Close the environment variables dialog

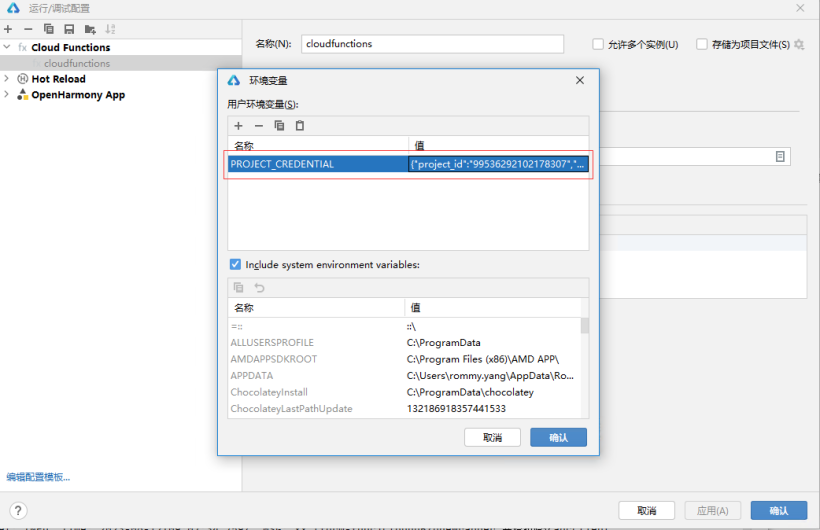point(580,80)
